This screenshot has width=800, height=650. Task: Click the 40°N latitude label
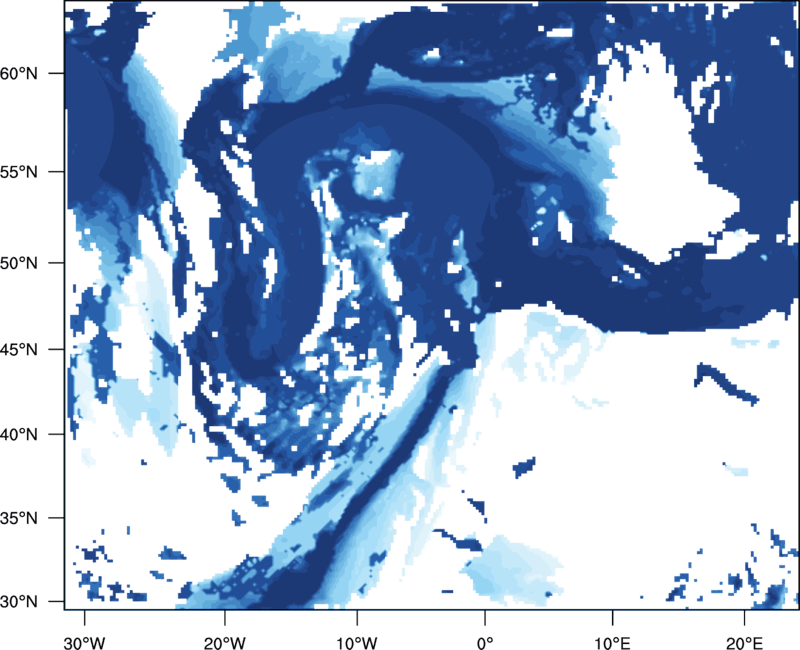[19, 435]
